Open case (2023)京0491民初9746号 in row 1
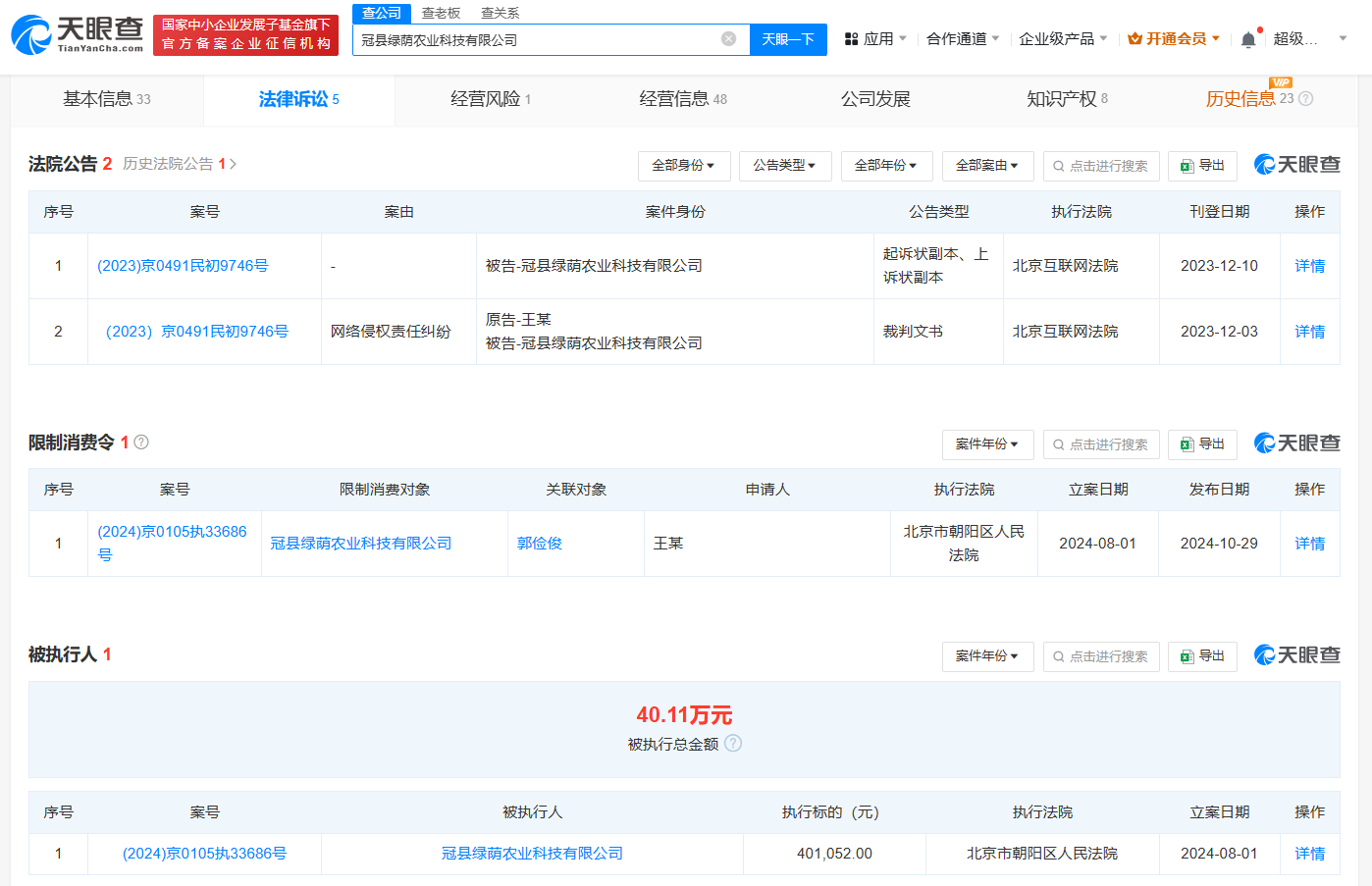The image size is (1372, 886). pos(183,266)
